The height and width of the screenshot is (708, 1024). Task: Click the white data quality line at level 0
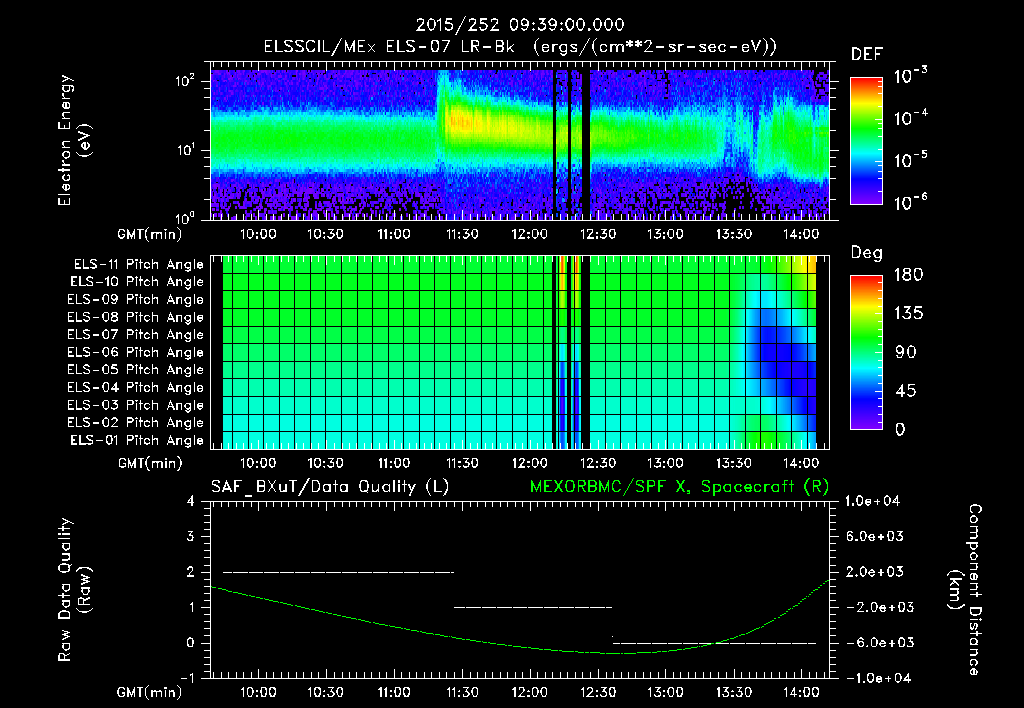tap(714, 643)
